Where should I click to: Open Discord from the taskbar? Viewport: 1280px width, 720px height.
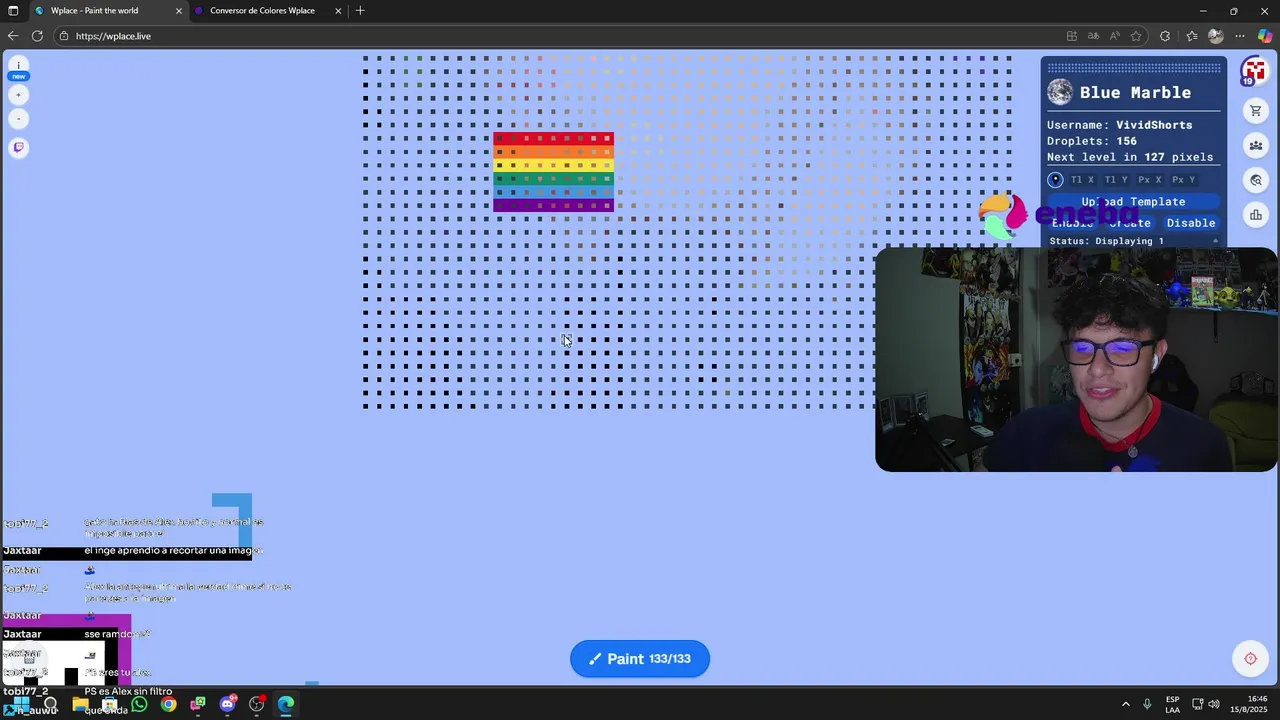[x=227, y=704]
